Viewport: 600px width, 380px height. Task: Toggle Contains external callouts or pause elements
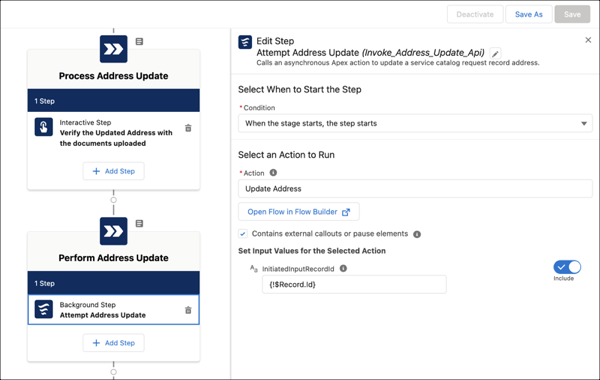pos(243,233)
